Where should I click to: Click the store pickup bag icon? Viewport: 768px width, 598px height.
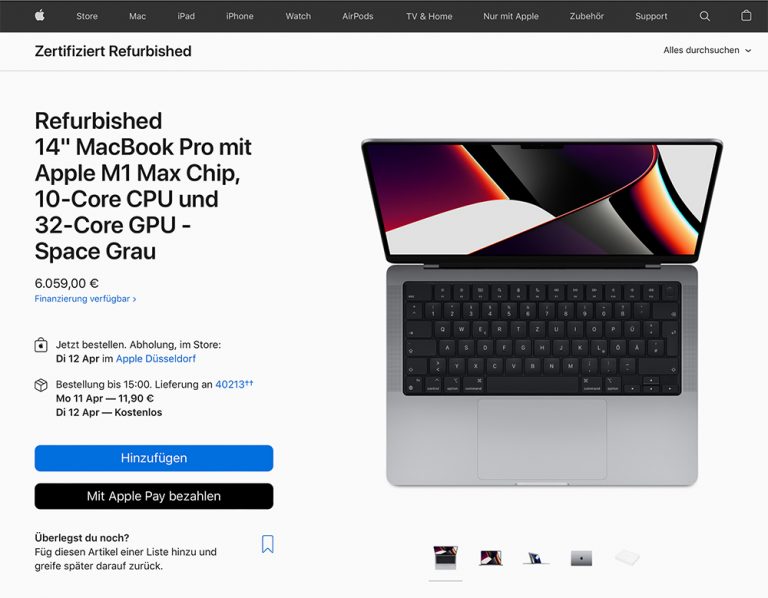point(41,345)
